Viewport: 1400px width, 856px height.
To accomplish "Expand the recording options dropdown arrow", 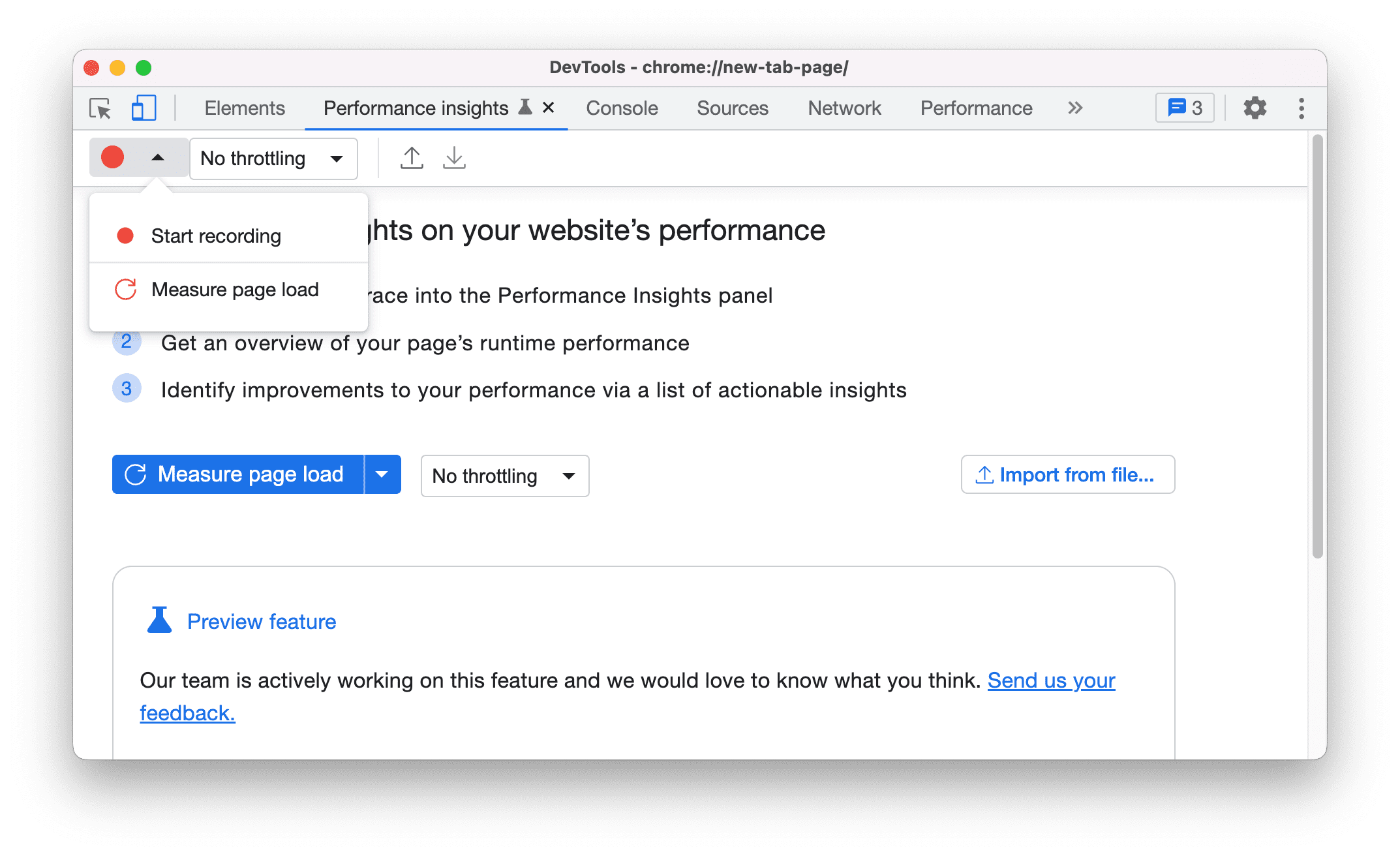I will [156, 158].
